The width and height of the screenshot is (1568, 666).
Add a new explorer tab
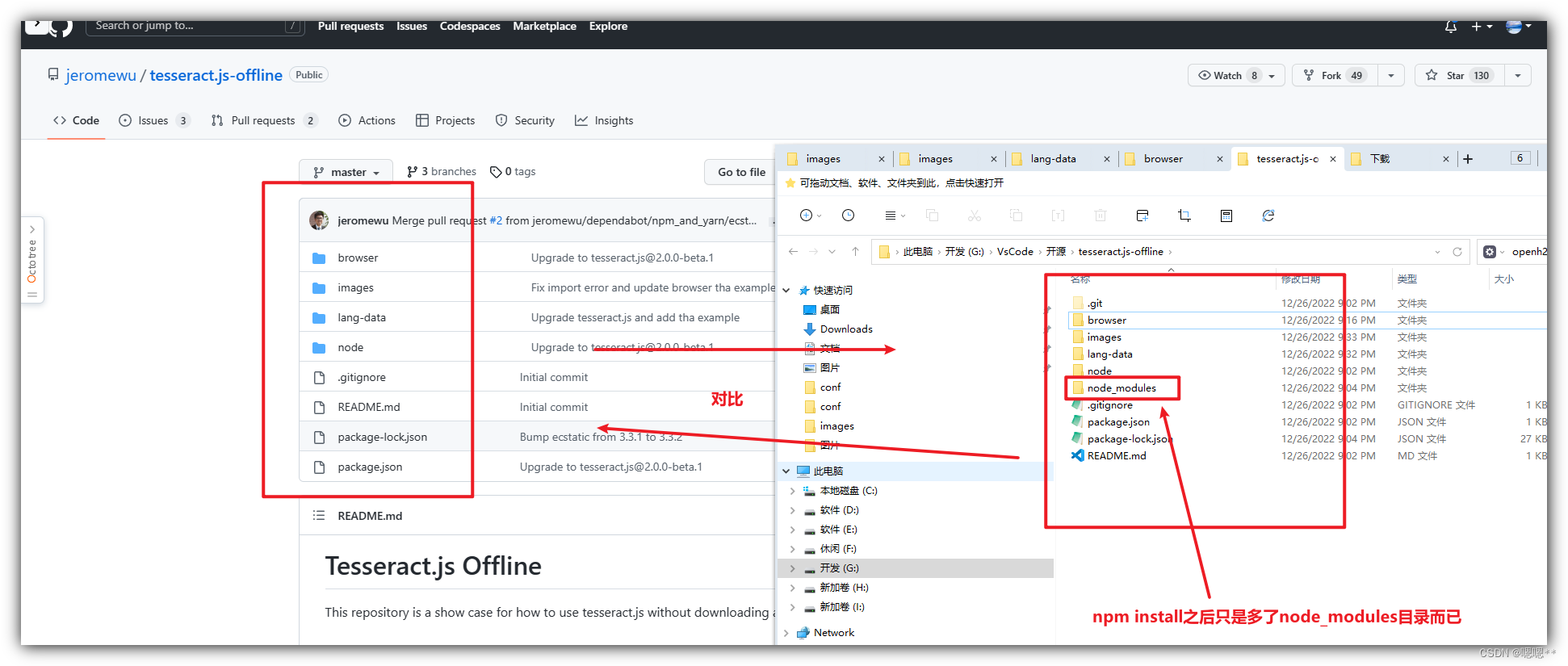point(1468,159)
